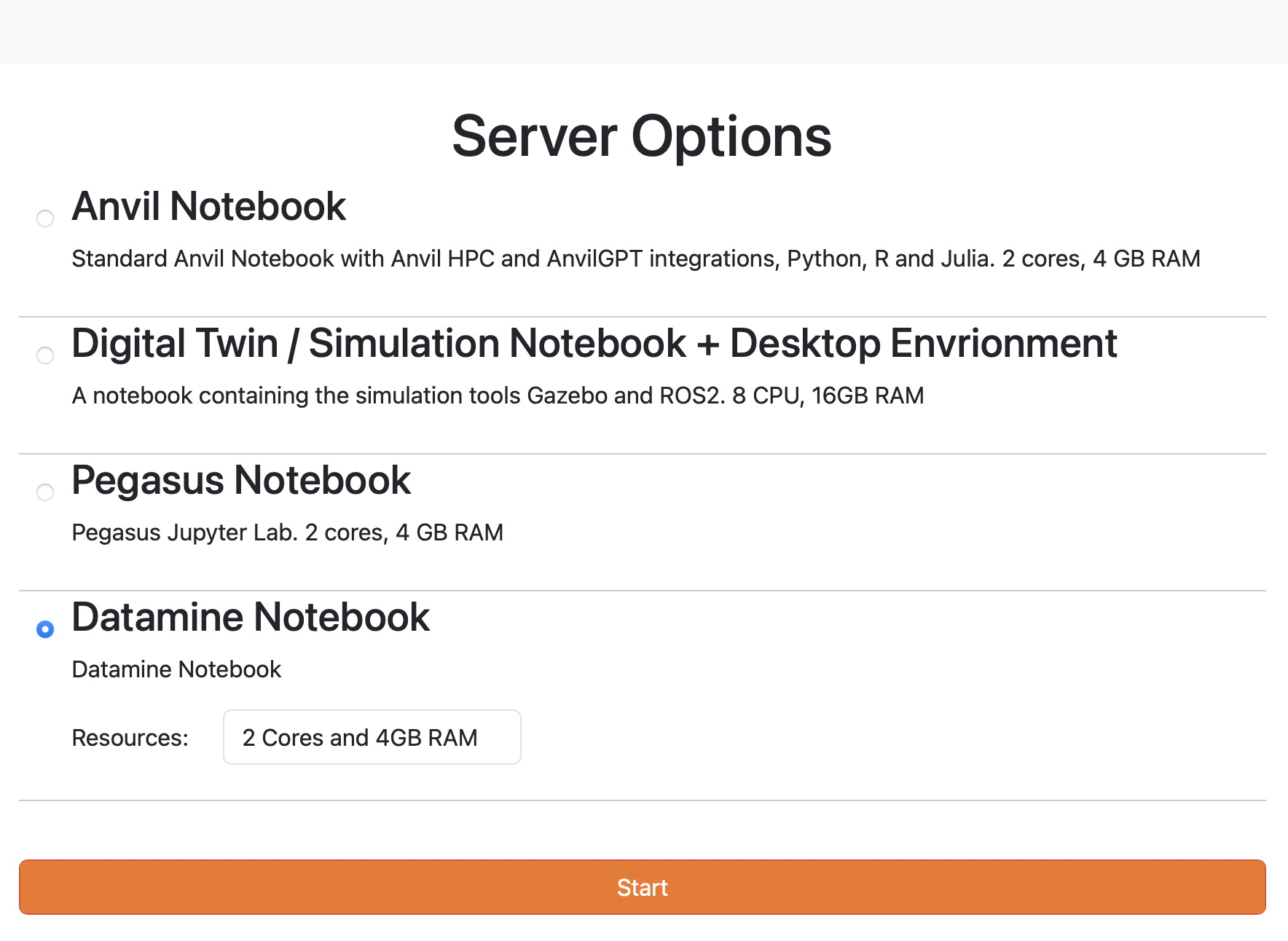This screenshot has height=941, width=1288.
Task: Click the Start button
Action: (641, 887)
